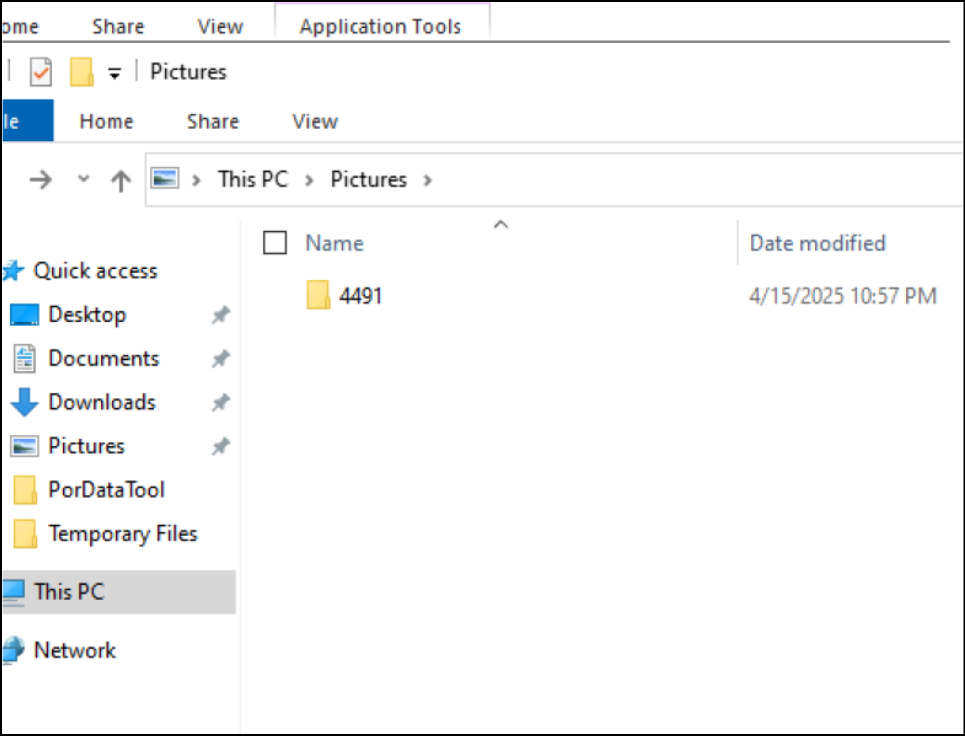Screen dimensions: 965x736
Task: Open the Home ribbon tab
Action: click(106, 121)
